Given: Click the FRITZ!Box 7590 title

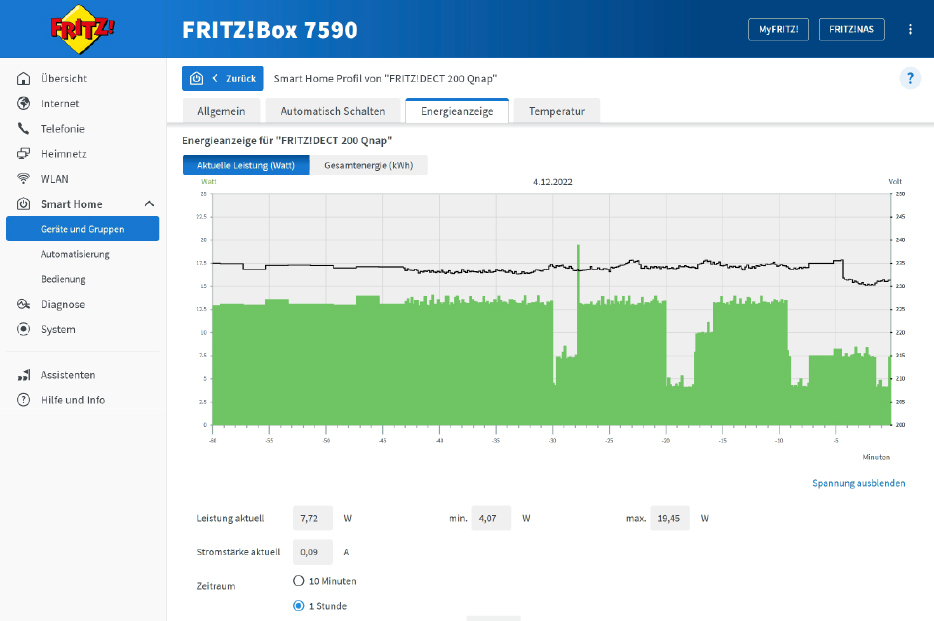Looking at the screenshot, I should 269,30.
